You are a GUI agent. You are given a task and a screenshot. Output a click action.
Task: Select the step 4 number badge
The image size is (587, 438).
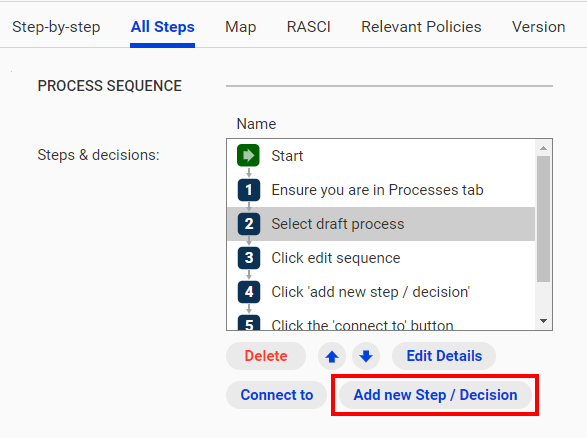(x=249, y=292)
